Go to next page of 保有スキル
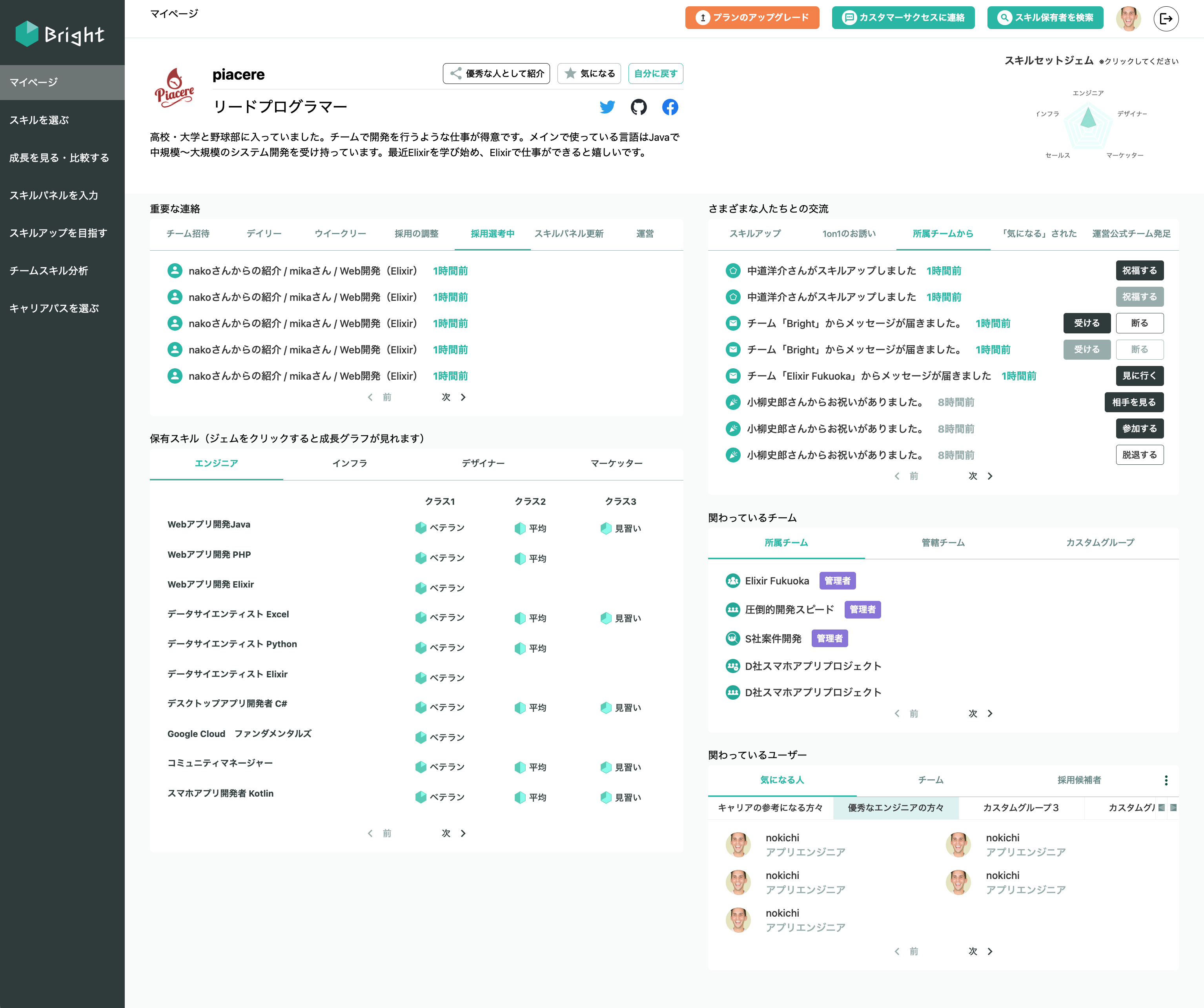Screen dimensions: 1204x1008 click(x=454, y=833)
